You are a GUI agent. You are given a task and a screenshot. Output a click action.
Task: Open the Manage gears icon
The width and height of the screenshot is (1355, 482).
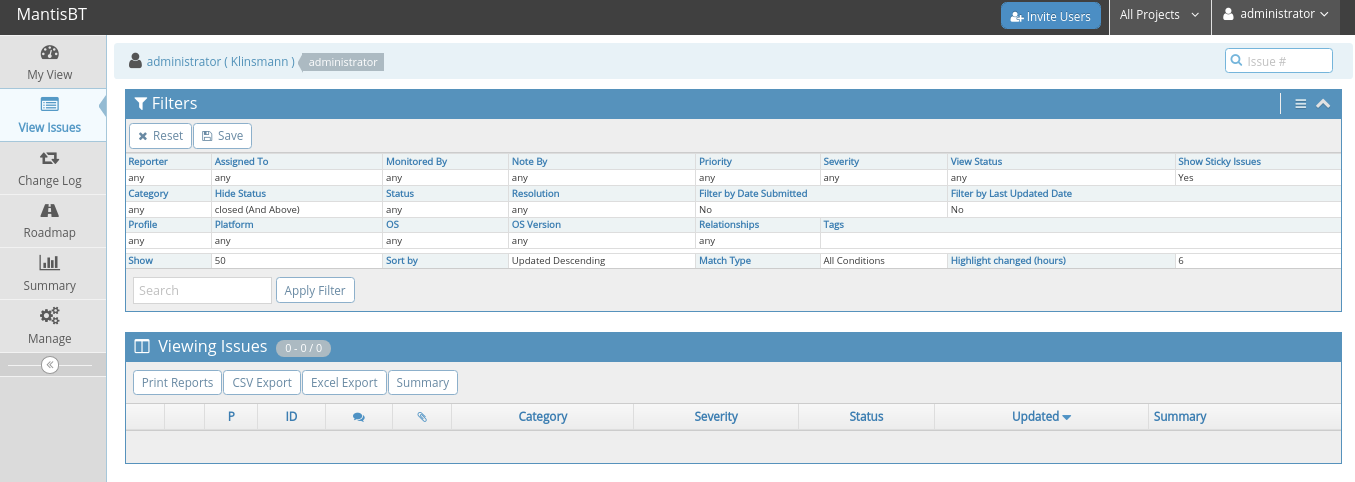coord(50,316)
